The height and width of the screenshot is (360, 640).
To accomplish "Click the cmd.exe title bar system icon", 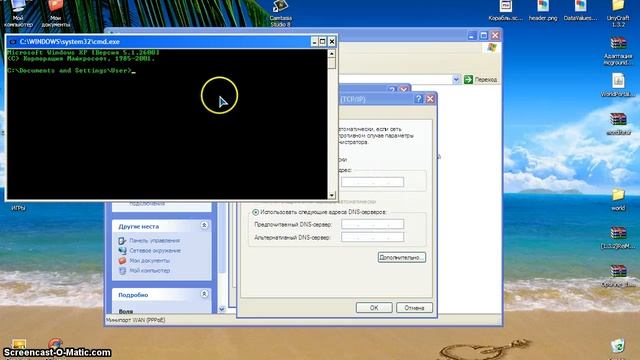I will click(x=13, y=42).
